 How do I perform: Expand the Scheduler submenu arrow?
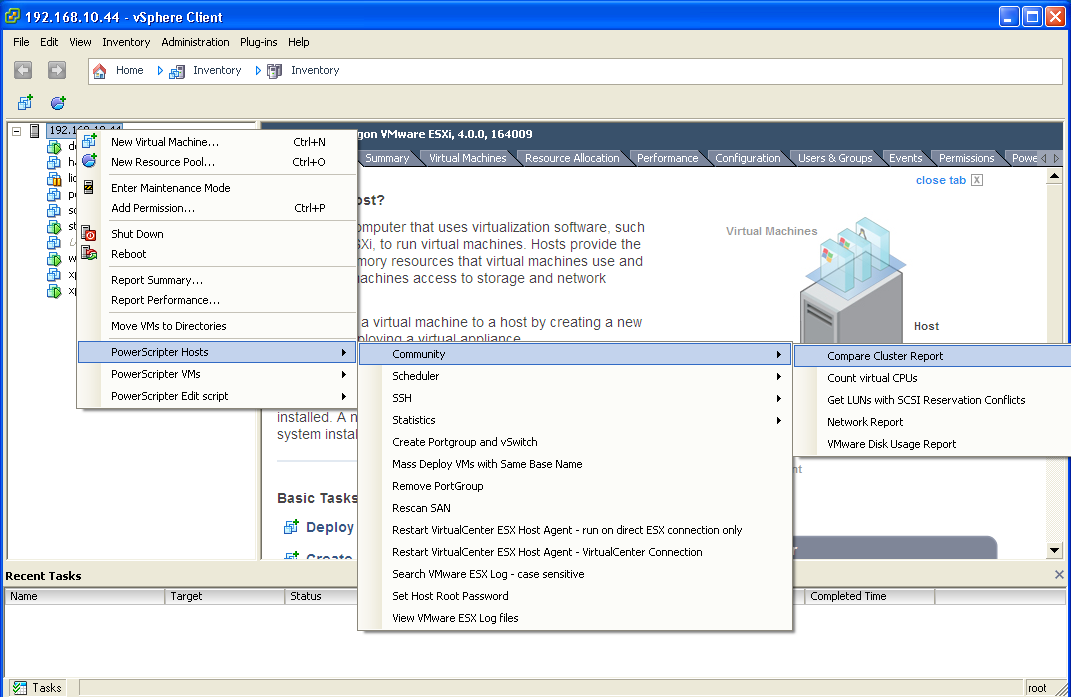pyautogui.click(x=778, y=377)
